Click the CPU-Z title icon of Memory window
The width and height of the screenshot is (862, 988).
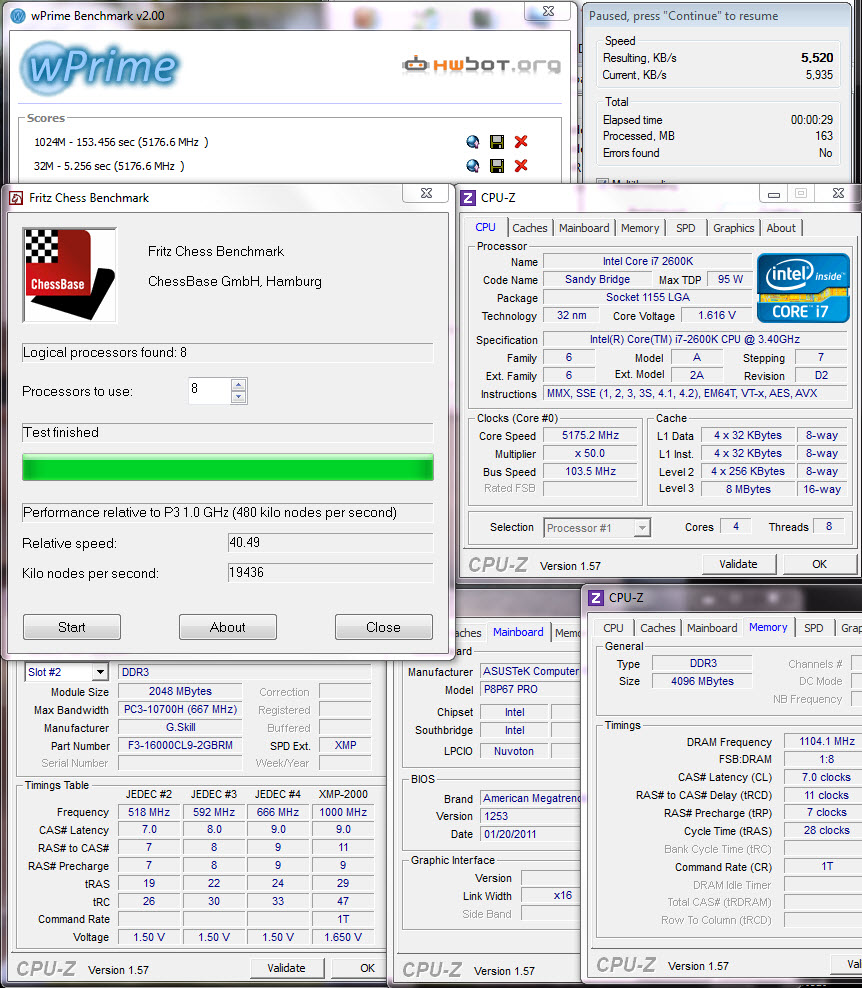tap(595, 597)
